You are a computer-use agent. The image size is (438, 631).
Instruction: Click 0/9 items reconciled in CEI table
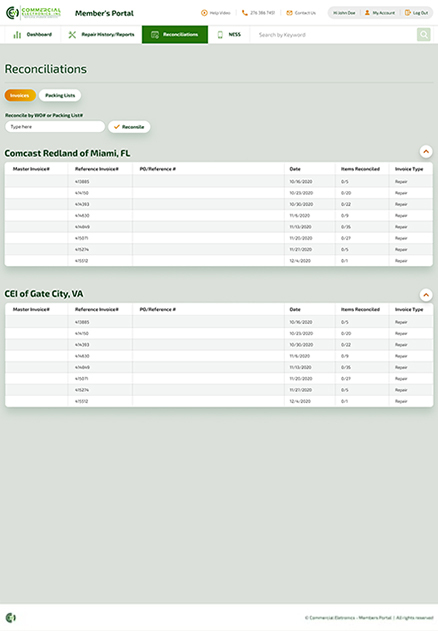click(345, 356)
